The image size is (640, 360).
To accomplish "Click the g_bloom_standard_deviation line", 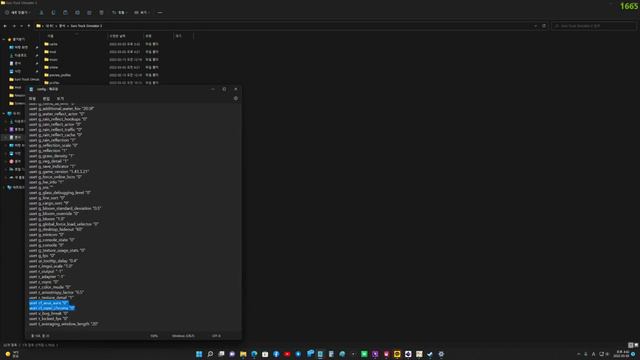I will pos(65,209).
